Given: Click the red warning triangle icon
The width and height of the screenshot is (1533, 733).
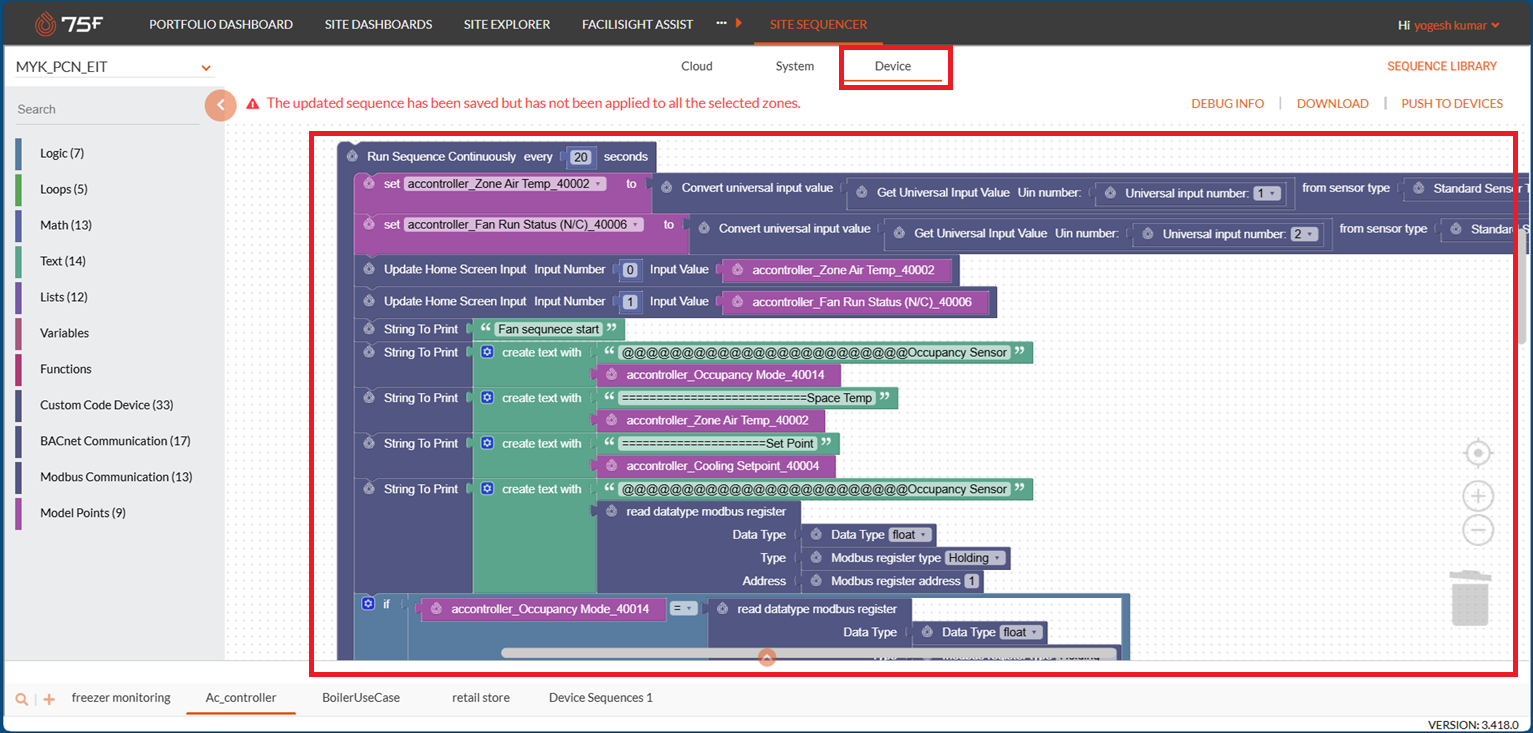Looking at the screenshot, I should point(253,103).
